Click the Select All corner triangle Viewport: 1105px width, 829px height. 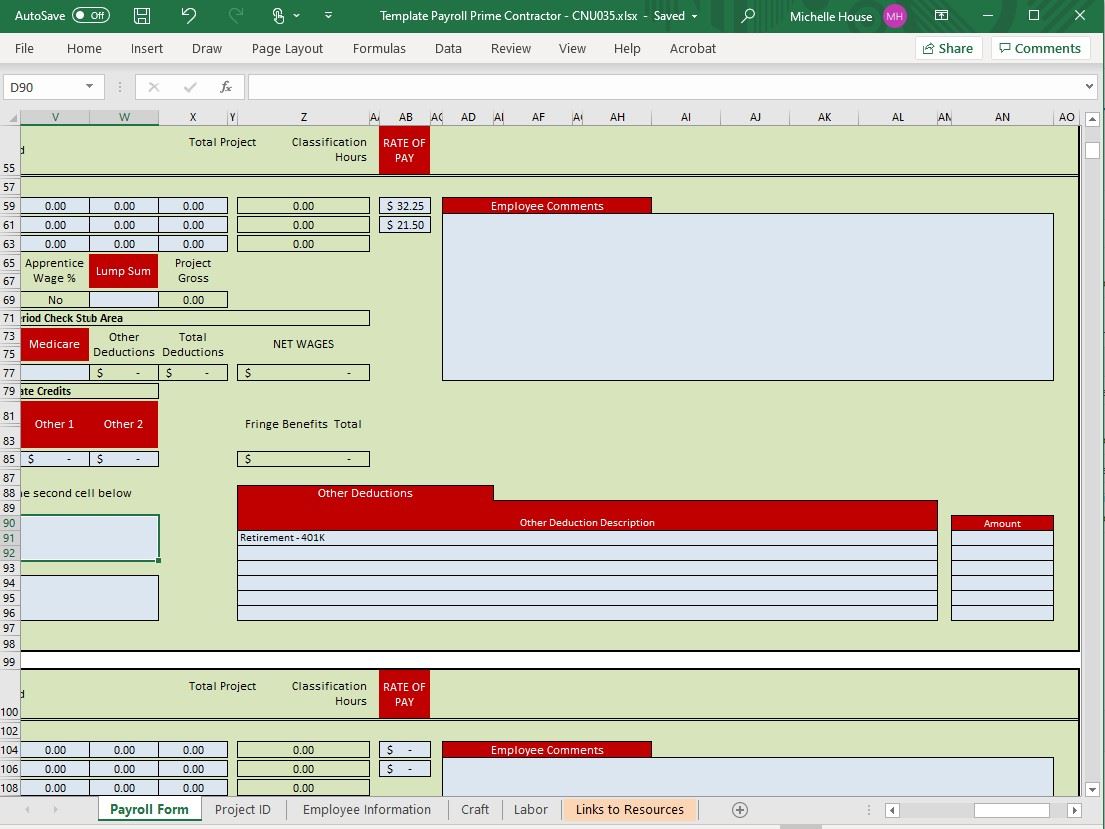11,117
